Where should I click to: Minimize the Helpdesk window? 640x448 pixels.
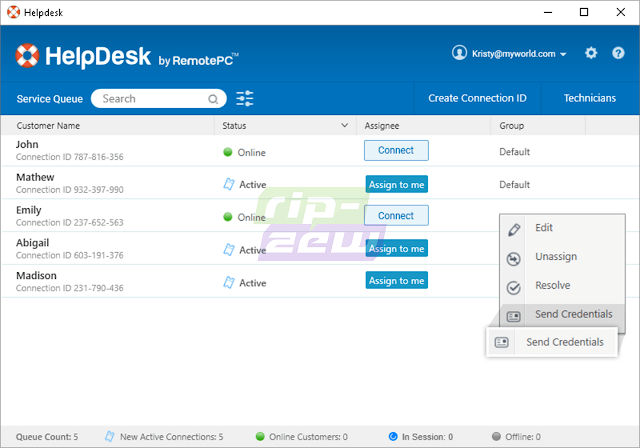coord(548,12)
